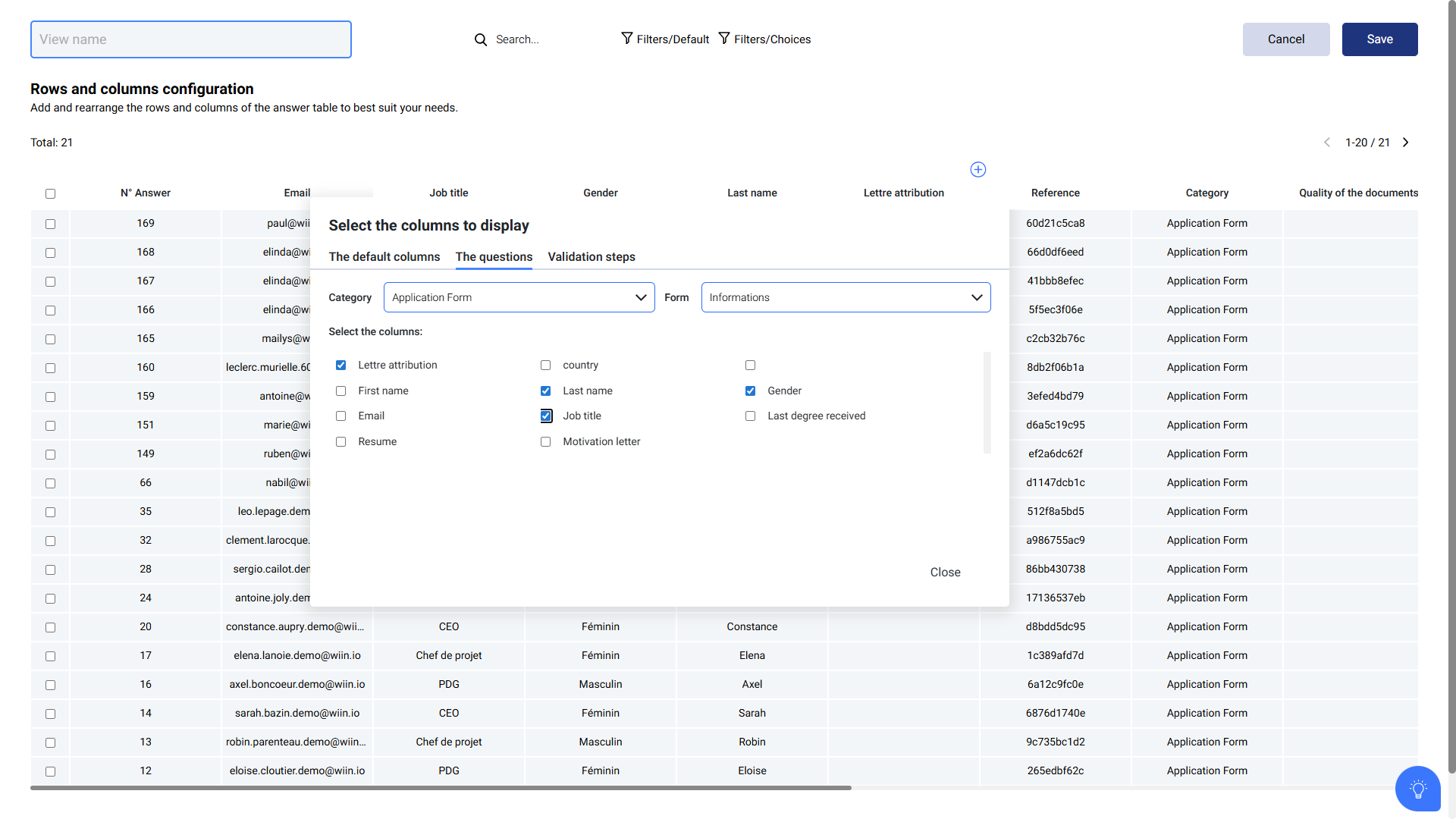Focus the View name input field

(191, 39)
